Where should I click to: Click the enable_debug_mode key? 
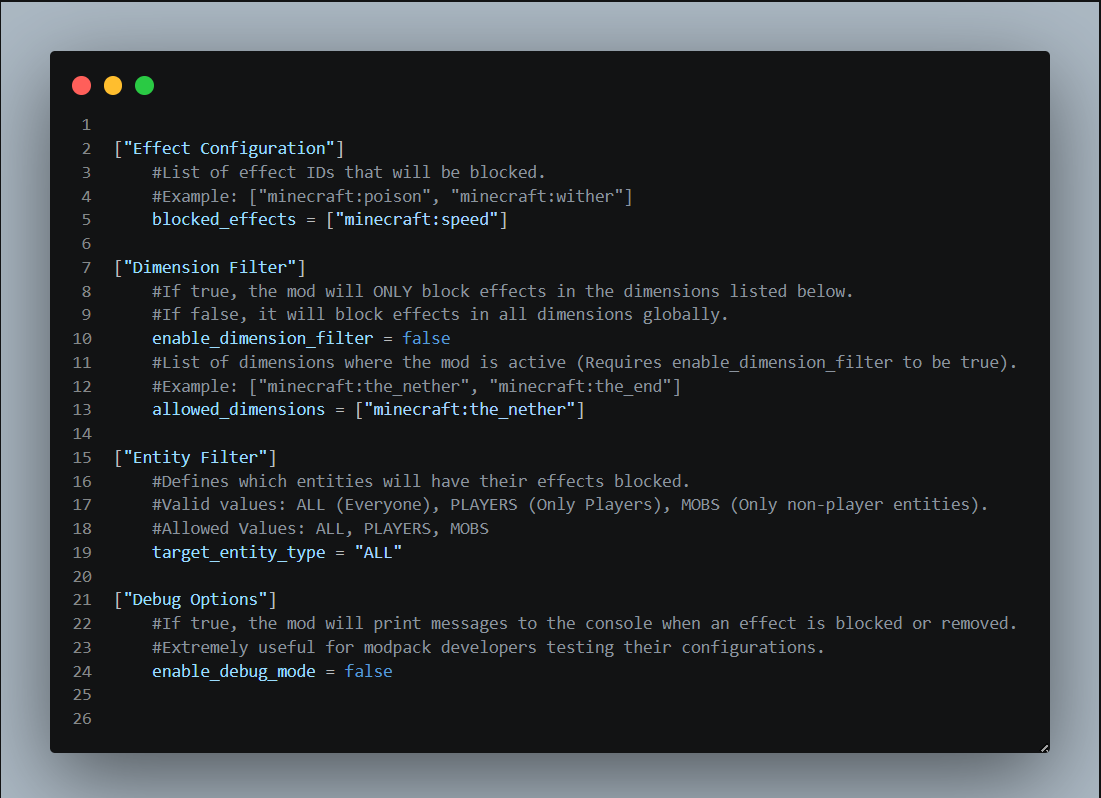coord(234,672)
